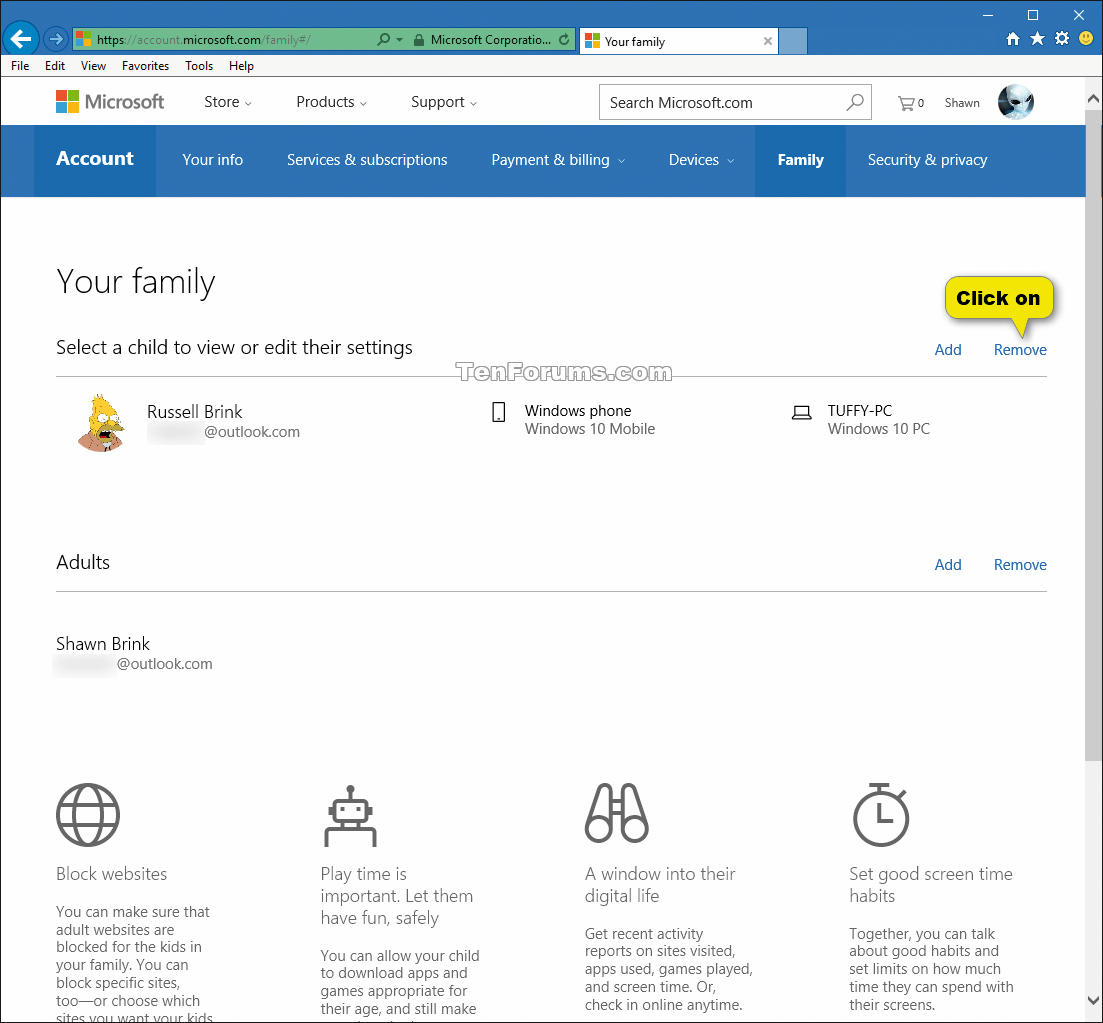This screenshot has height=1023, width=1103.
Task: Click the smiley feedback icon
Action: [x=1086, y=39]
